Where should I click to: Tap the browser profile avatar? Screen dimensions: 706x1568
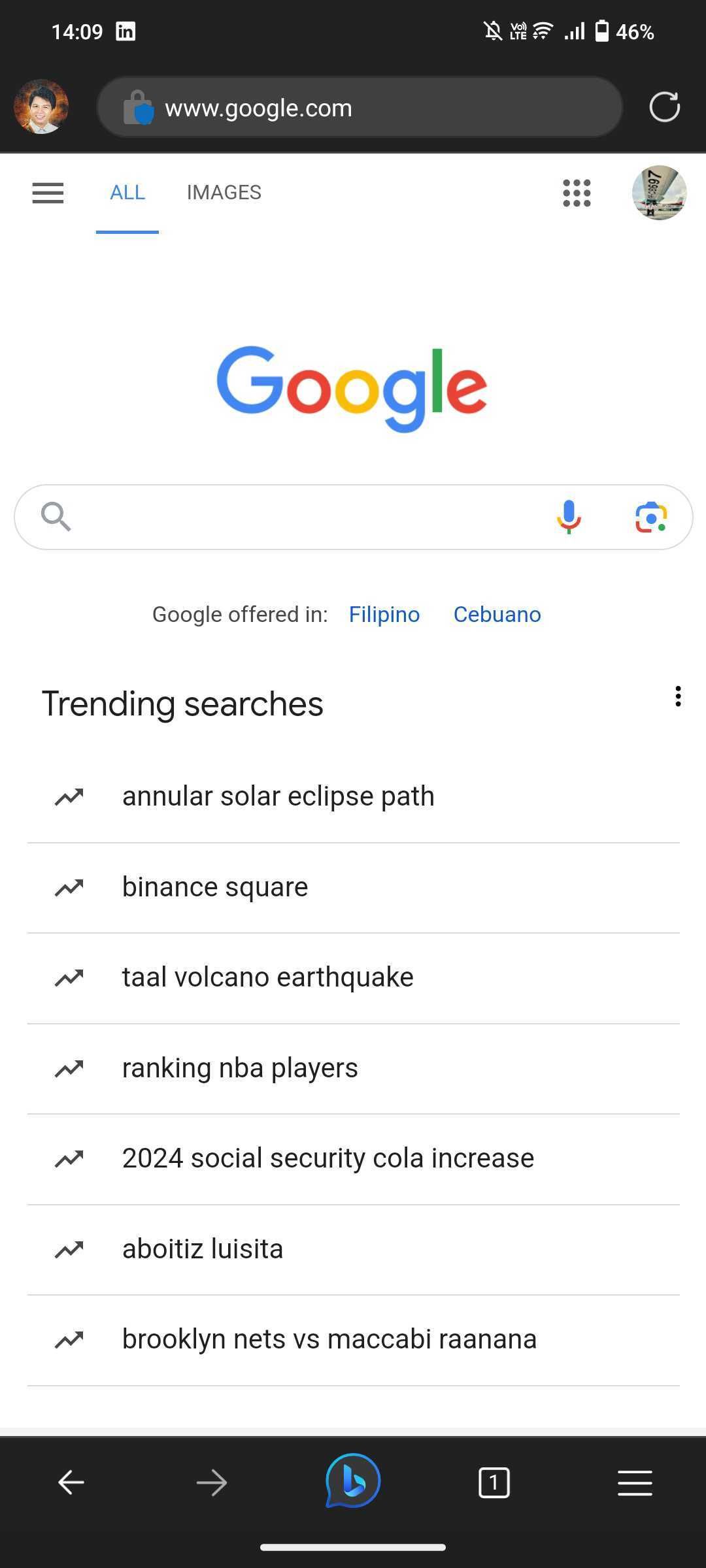click(41, 107)
